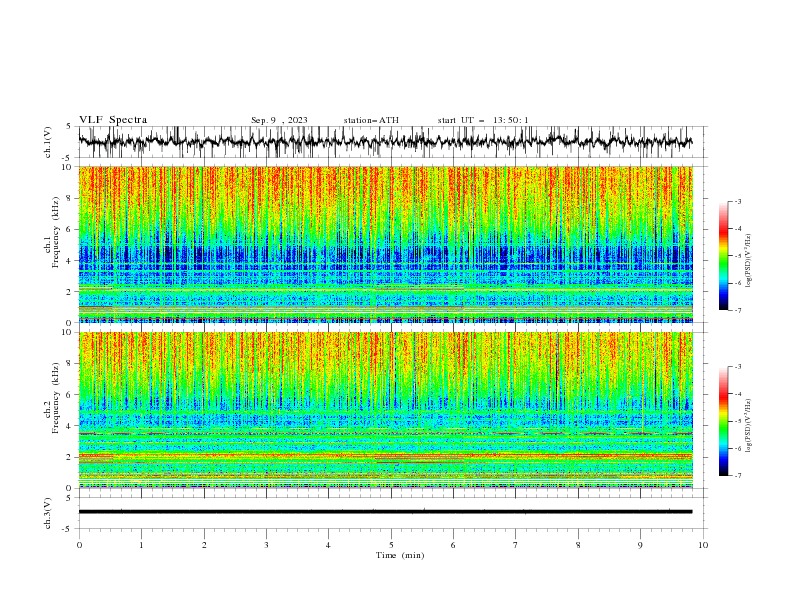Click time axis tick label "2"

(x=204, y=545)
